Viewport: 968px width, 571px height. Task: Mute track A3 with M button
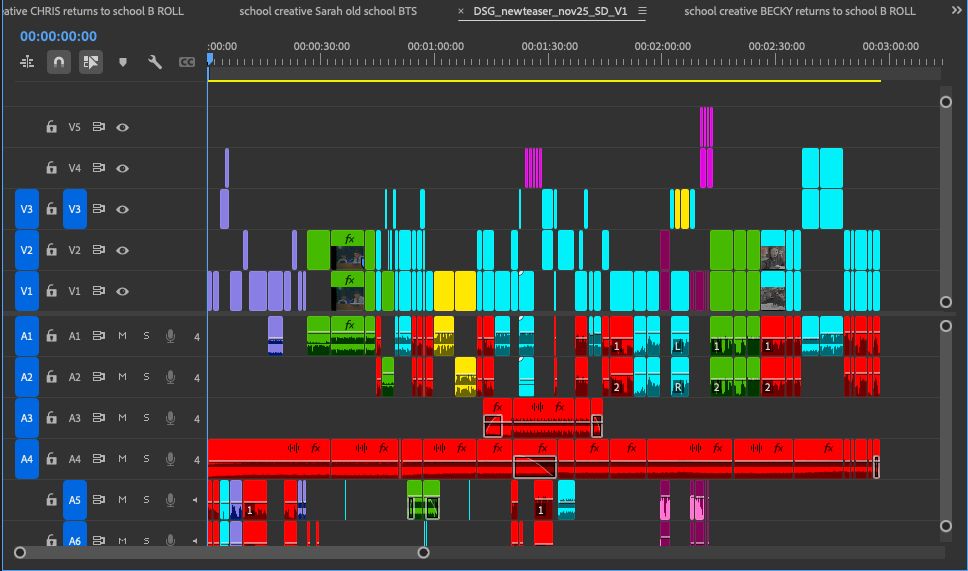click(122, 418)
